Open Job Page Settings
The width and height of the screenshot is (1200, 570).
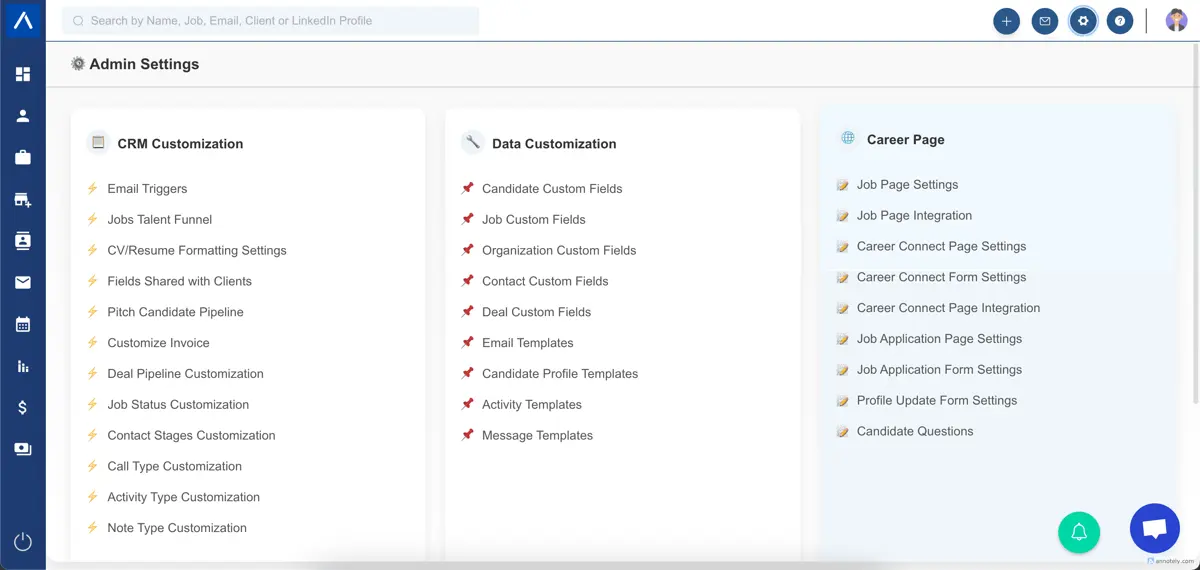pos(907,185)
